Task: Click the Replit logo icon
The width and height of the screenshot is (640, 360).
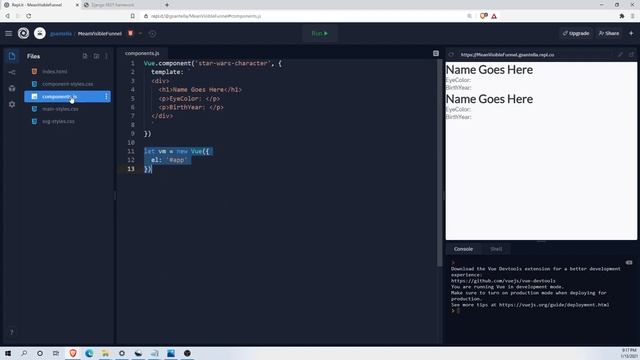Action: point(23,33)
